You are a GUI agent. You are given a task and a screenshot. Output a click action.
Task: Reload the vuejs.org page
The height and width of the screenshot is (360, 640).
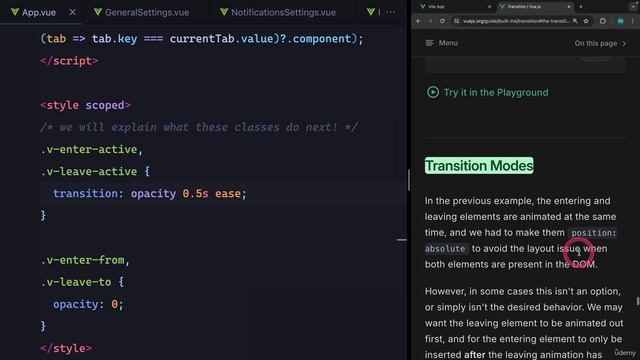[442, 21]
